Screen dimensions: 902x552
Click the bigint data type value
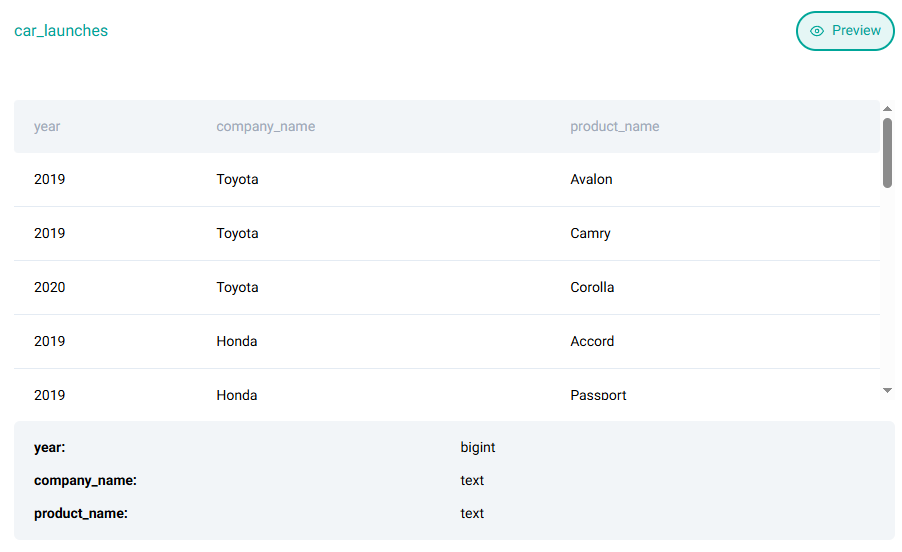click(x=477, y=448)
